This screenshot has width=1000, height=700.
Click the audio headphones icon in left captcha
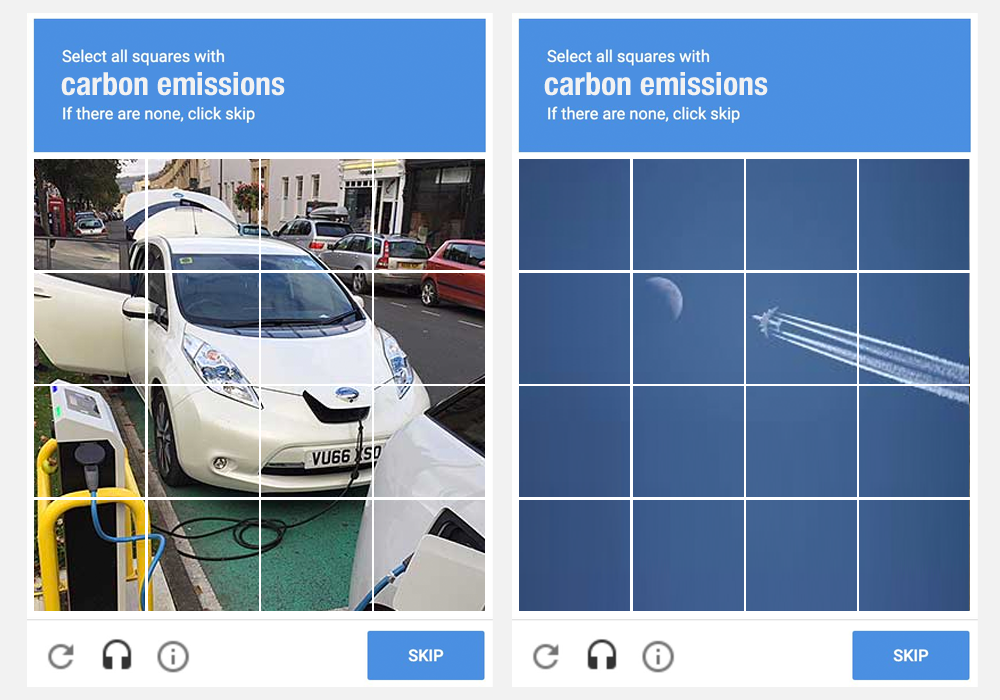[x=117, y=655]
